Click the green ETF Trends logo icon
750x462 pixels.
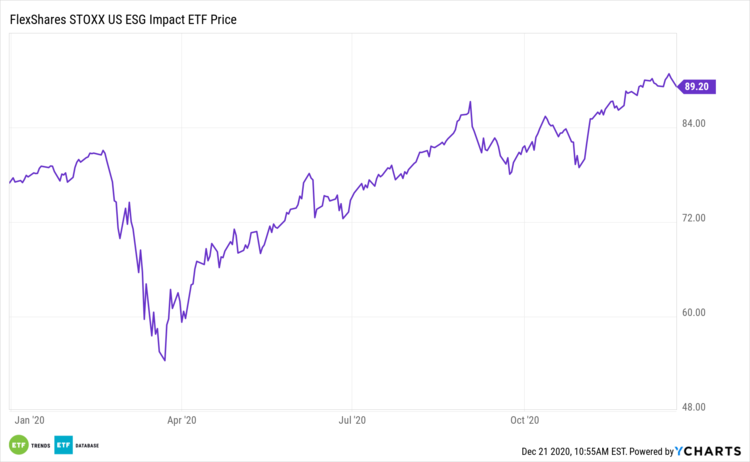(18, 445)
